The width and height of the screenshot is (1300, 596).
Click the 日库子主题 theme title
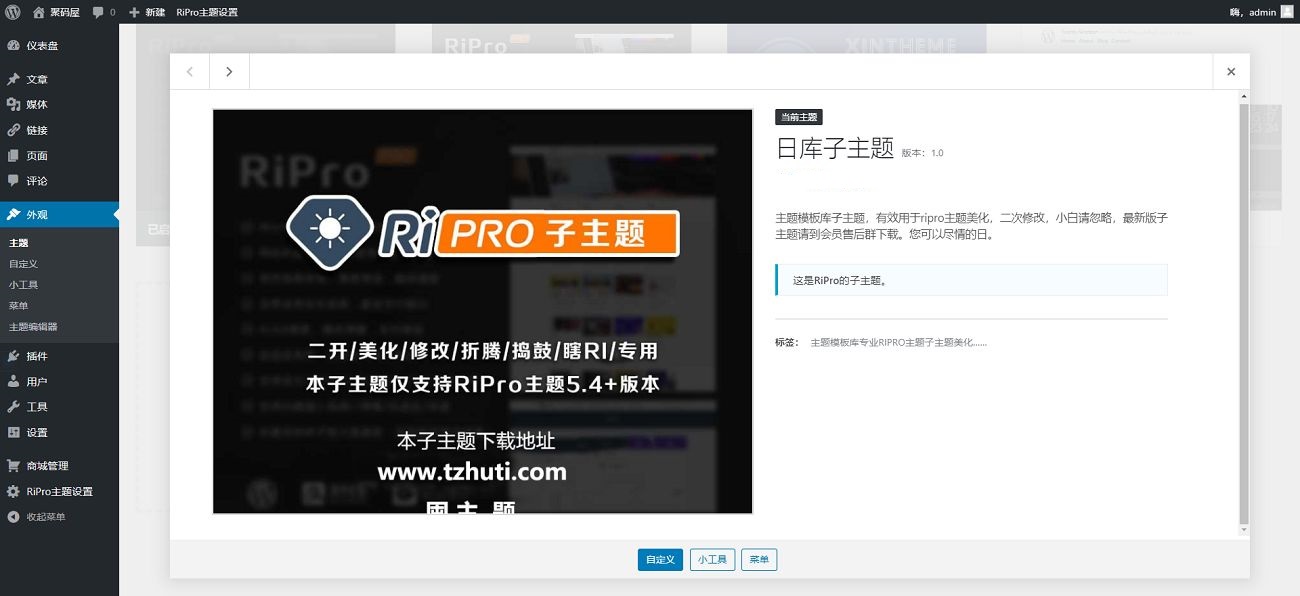tap(835, 148)
